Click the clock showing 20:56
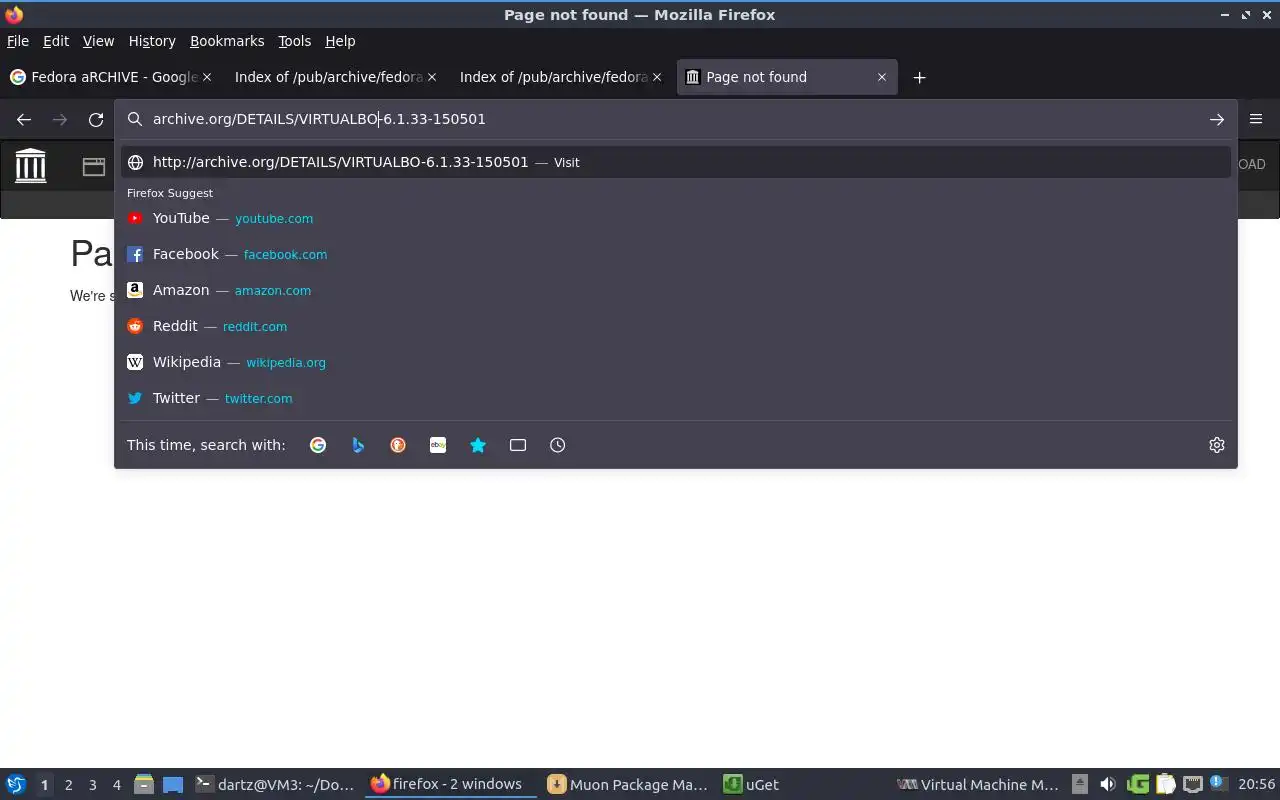The image size is (1280, 800). (x=1257, y=785)
